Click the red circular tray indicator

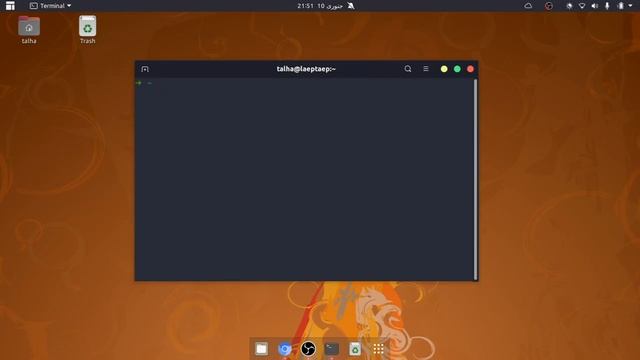coord(549,6)
